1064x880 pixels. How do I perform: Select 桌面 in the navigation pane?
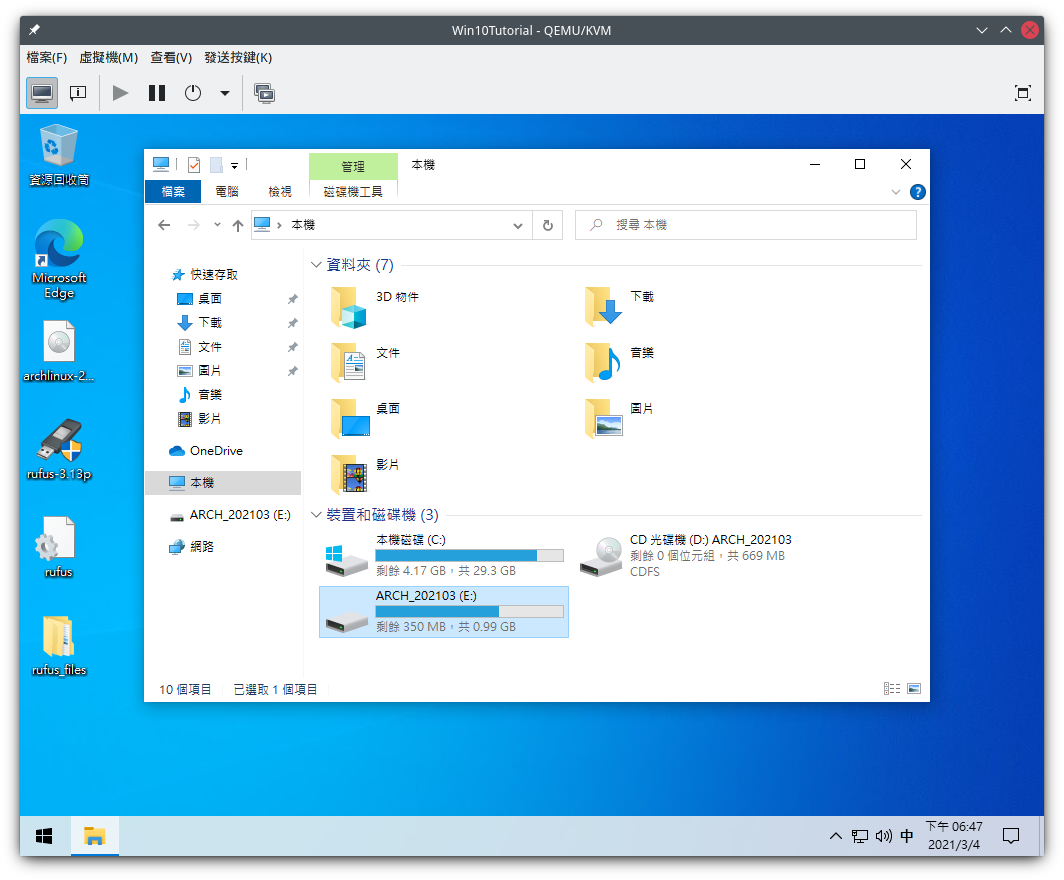click(210, 299)
